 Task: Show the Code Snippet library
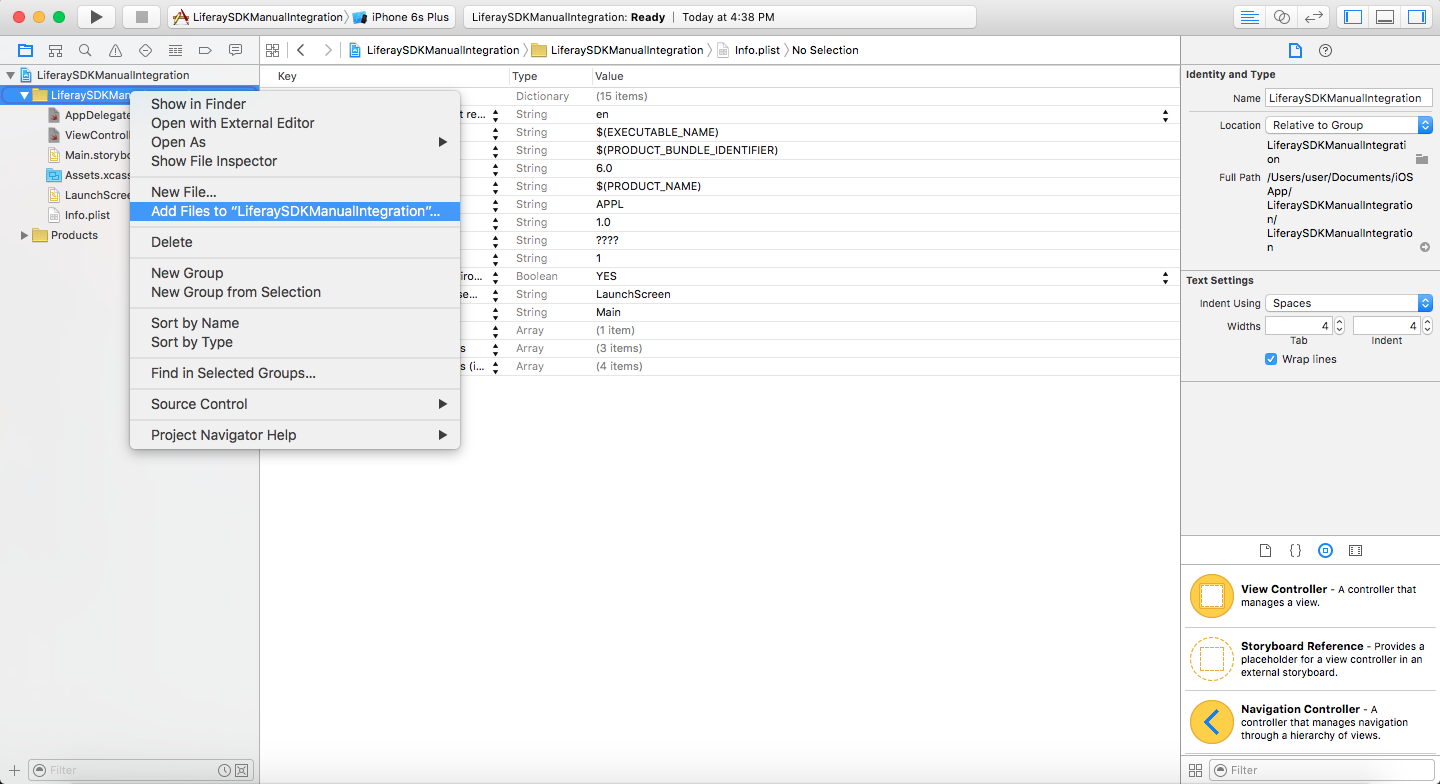[x=1295, y=550]
